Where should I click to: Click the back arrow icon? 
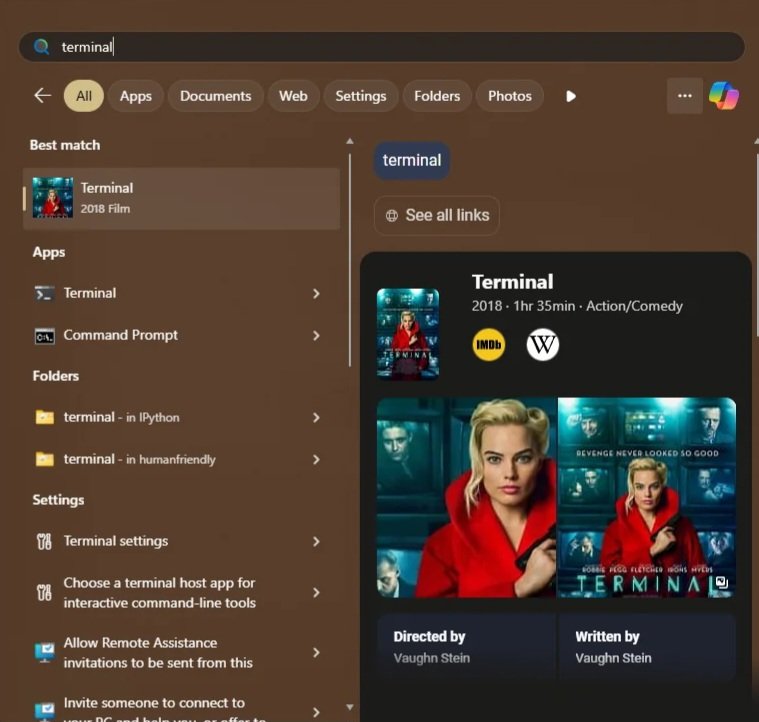[42, 96]
